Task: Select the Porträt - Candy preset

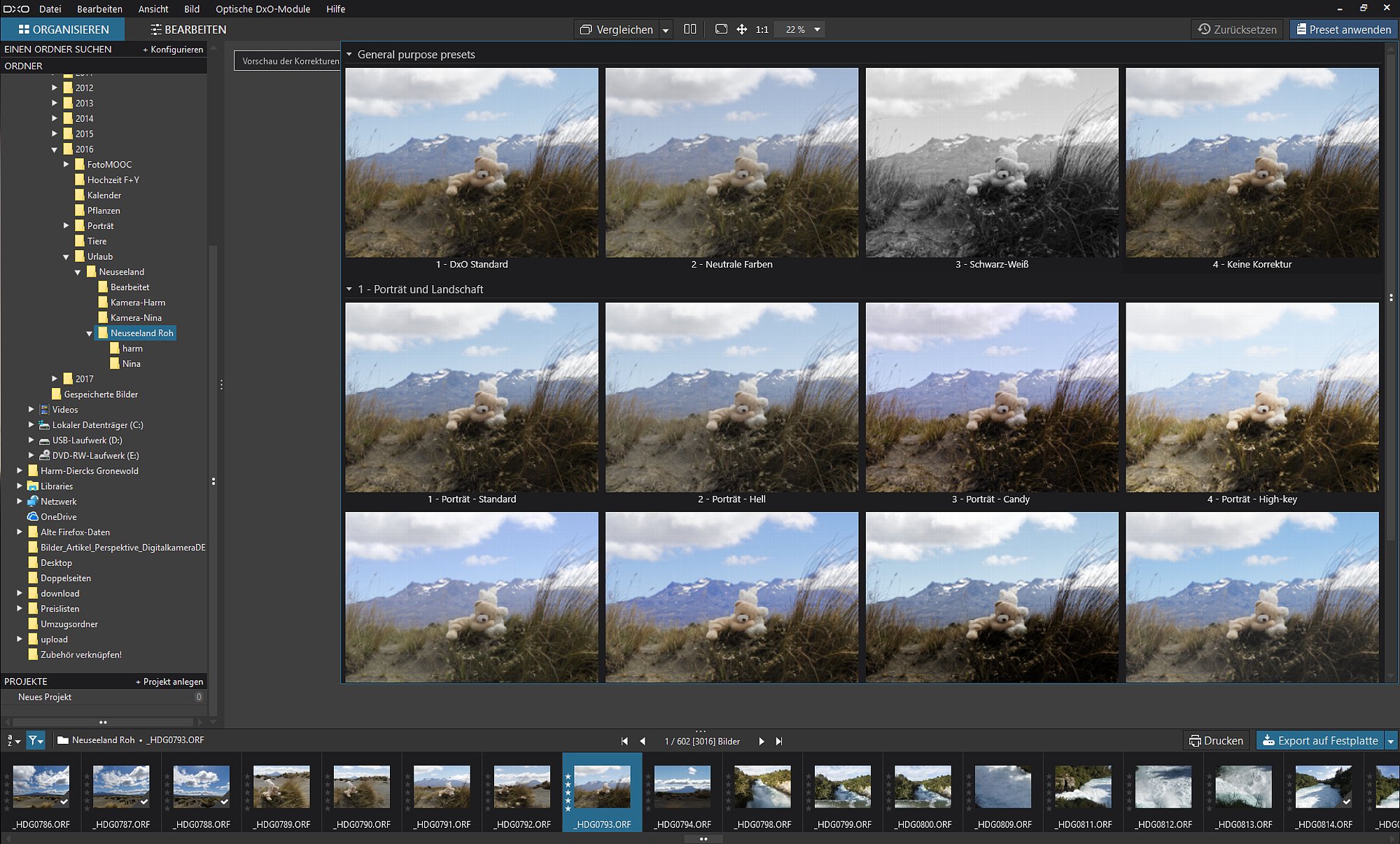Action: pos(992,397)
